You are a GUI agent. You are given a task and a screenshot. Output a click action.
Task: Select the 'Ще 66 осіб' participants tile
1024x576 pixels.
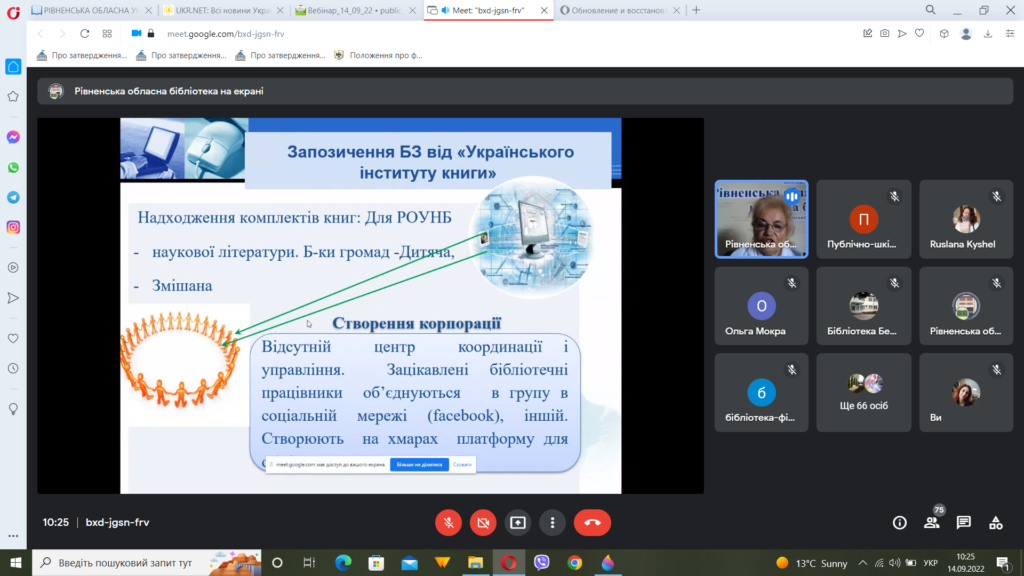pyautogui.click(x=863, y=392)
